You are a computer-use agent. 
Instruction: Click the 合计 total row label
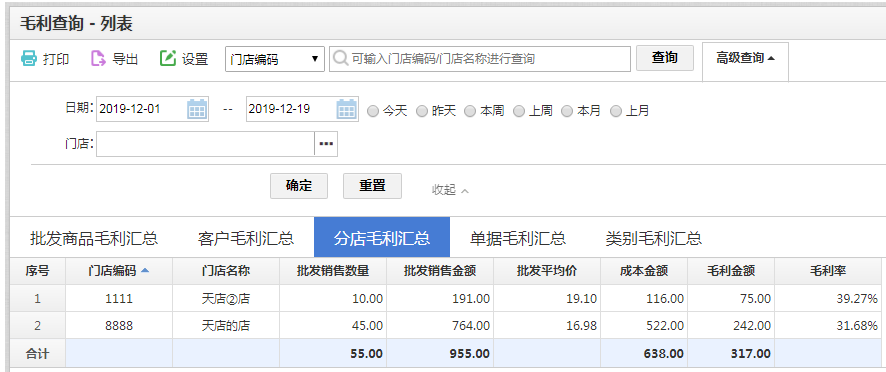[37, 354]
